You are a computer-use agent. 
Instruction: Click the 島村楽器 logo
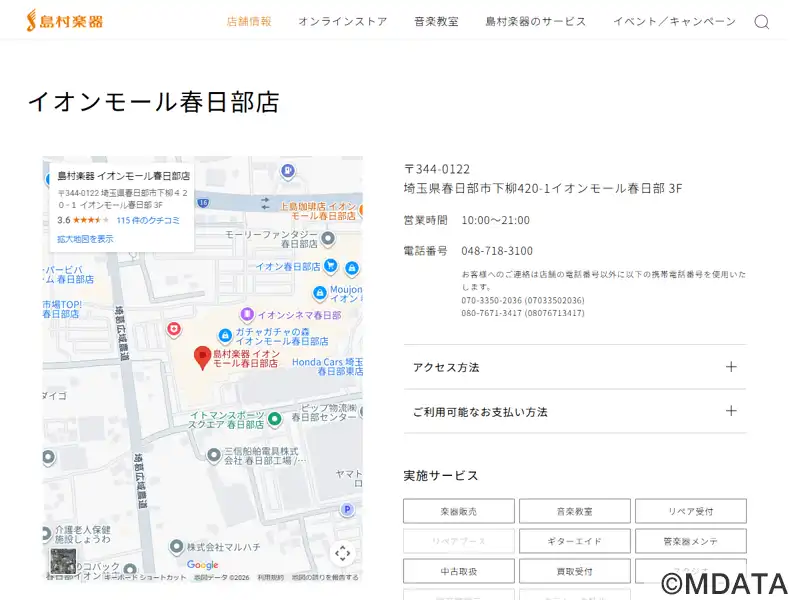click(x=65, y=21)
